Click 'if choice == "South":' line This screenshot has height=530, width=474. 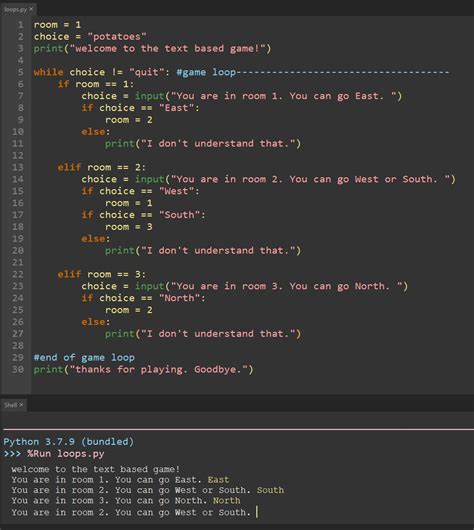(143, 215)
